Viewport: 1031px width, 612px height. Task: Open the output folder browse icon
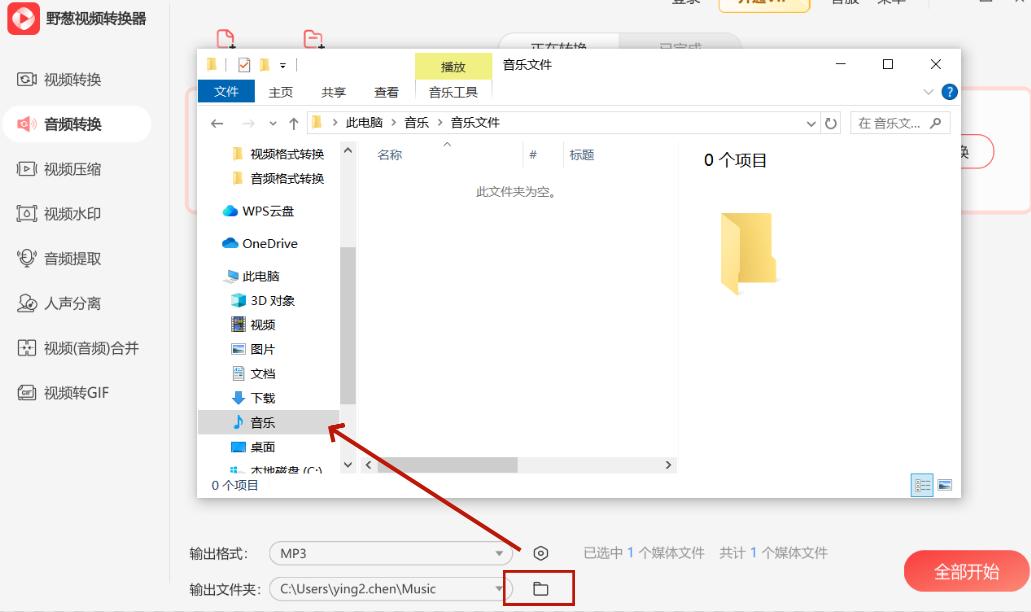coord(541,589)
